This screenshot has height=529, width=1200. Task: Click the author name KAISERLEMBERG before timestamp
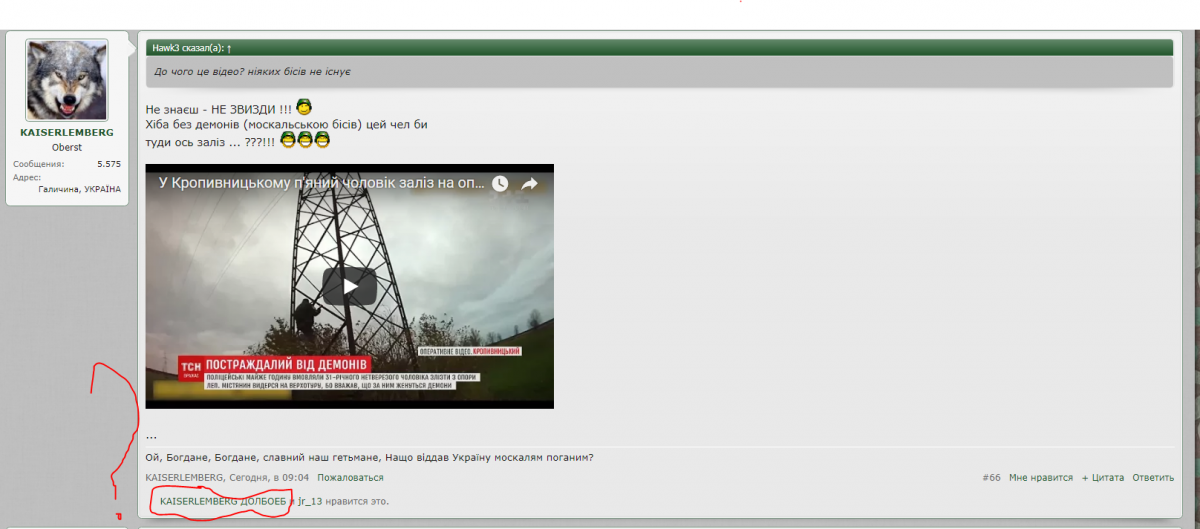(x=184, y=478)
